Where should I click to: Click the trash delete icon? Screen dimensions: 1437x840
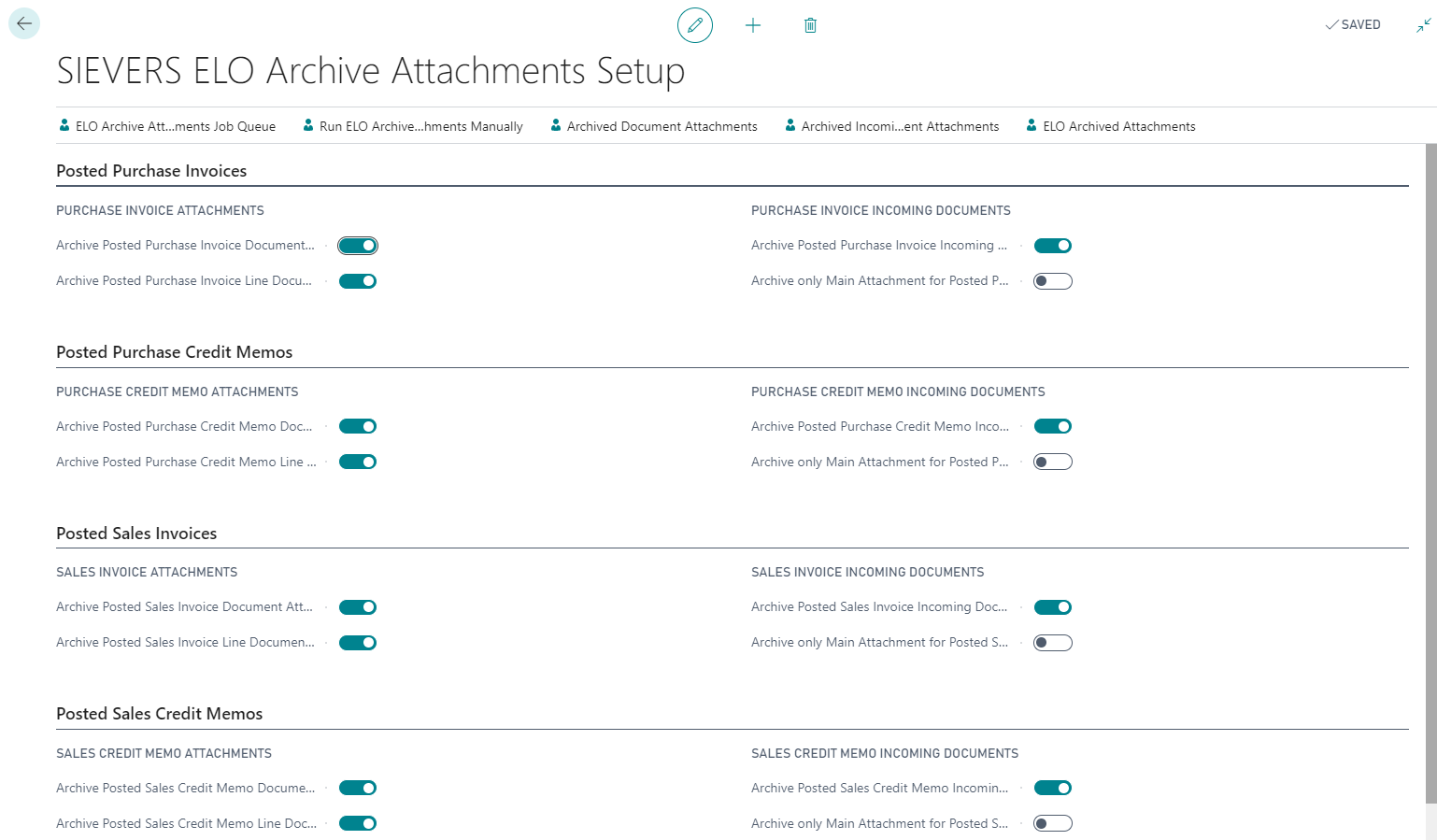[x=810, y=25]
